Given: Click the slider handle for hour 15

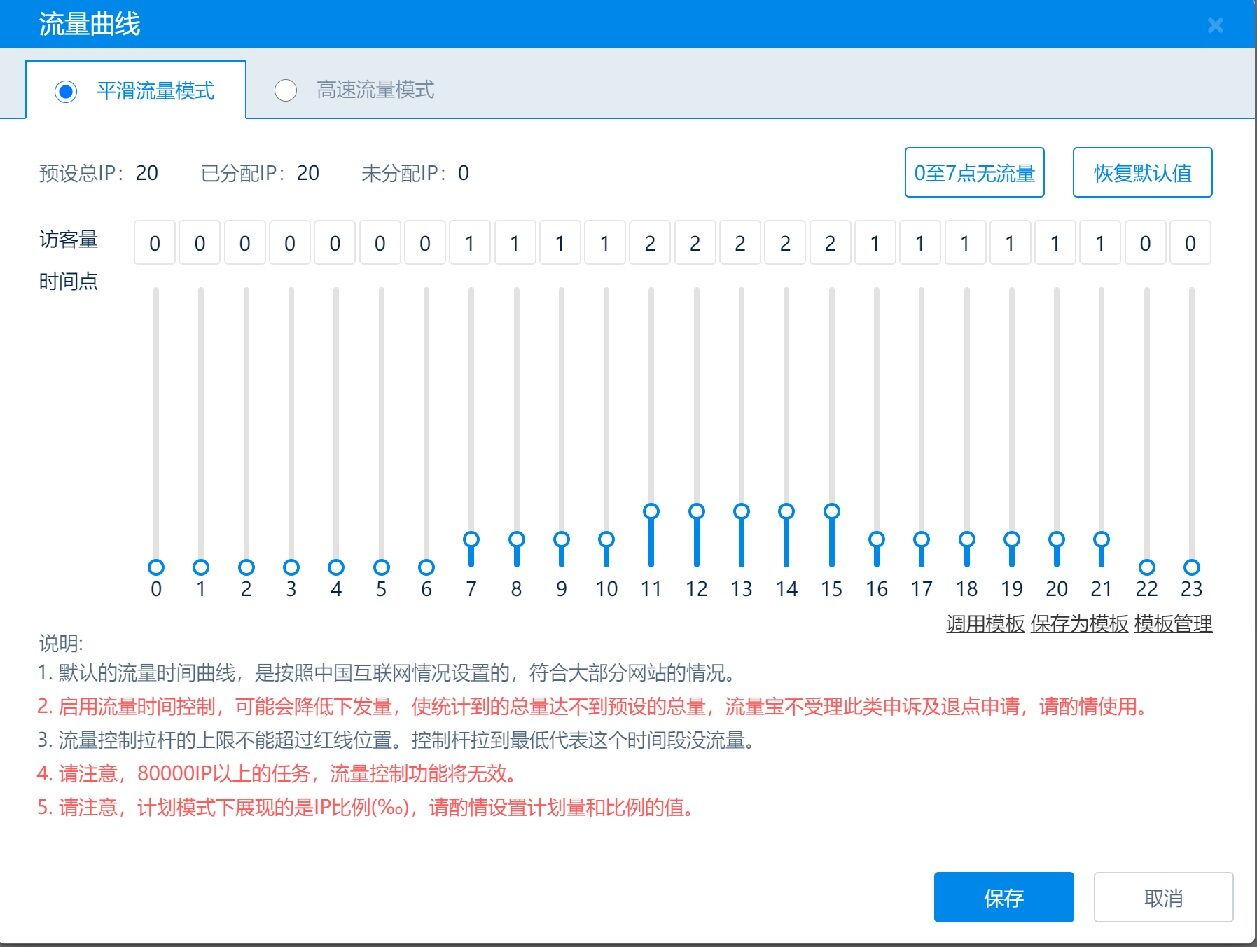Looking at the screenshot, I should pos(832,511).
